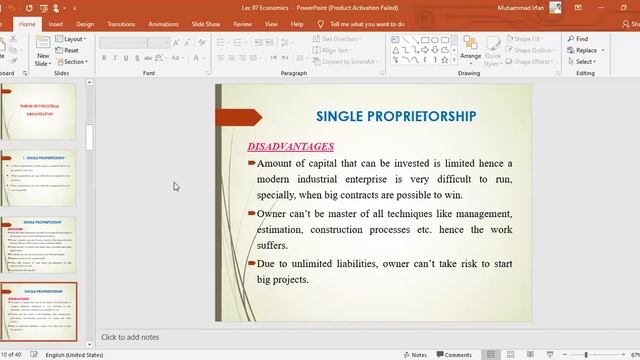Toggle Strikethrough formatting
This screenshot has height=360, width=640.
click(148, 58)
